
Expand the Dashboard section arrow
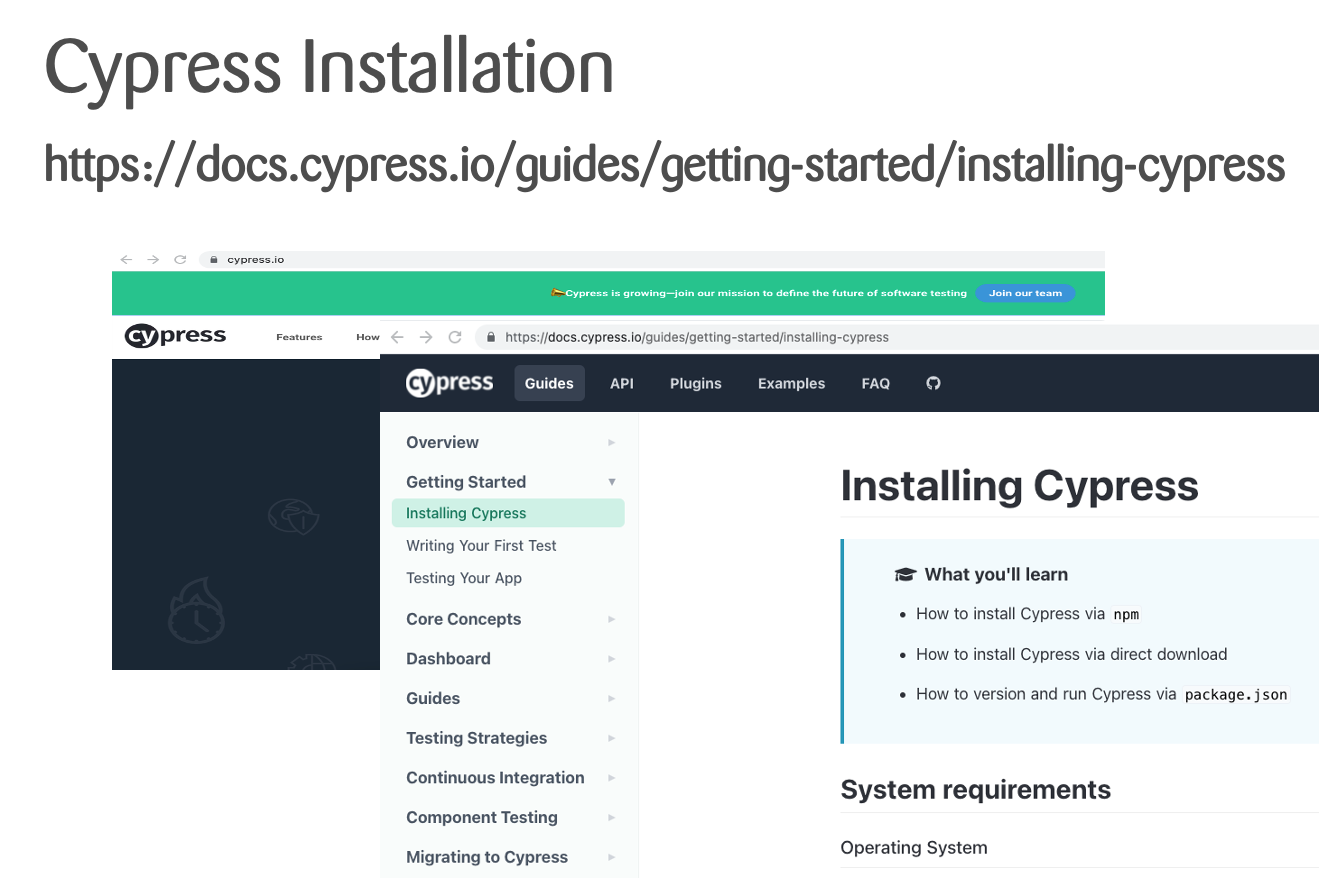(x=612, y=659)
